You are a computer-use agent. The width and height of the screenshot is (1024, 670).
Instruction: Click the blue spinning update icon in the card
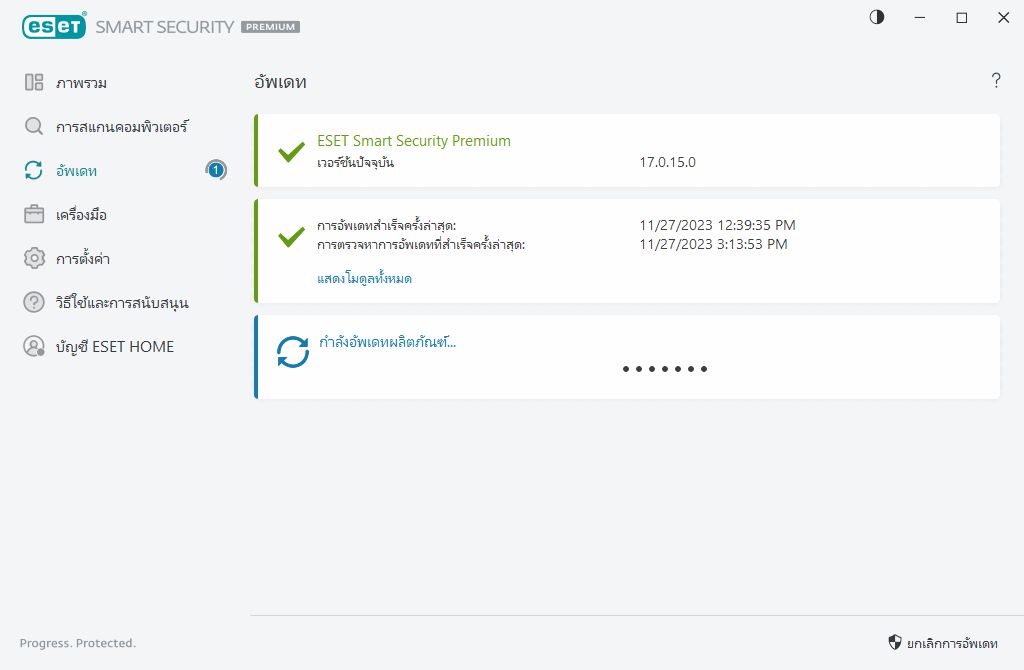click(293, 352)
